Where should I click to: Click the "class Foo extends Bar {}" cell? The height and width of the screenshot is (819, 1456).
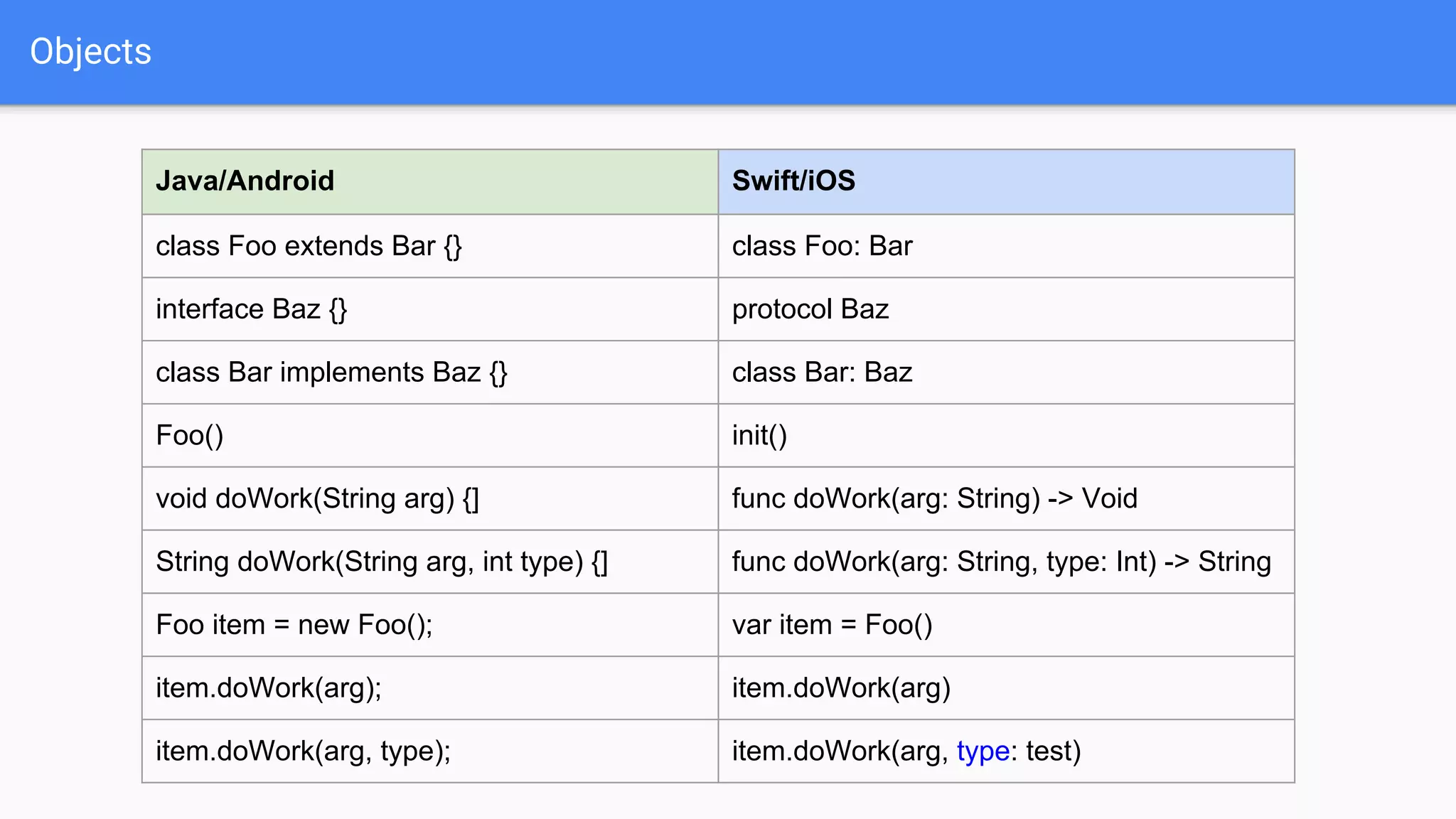[309, 246]
